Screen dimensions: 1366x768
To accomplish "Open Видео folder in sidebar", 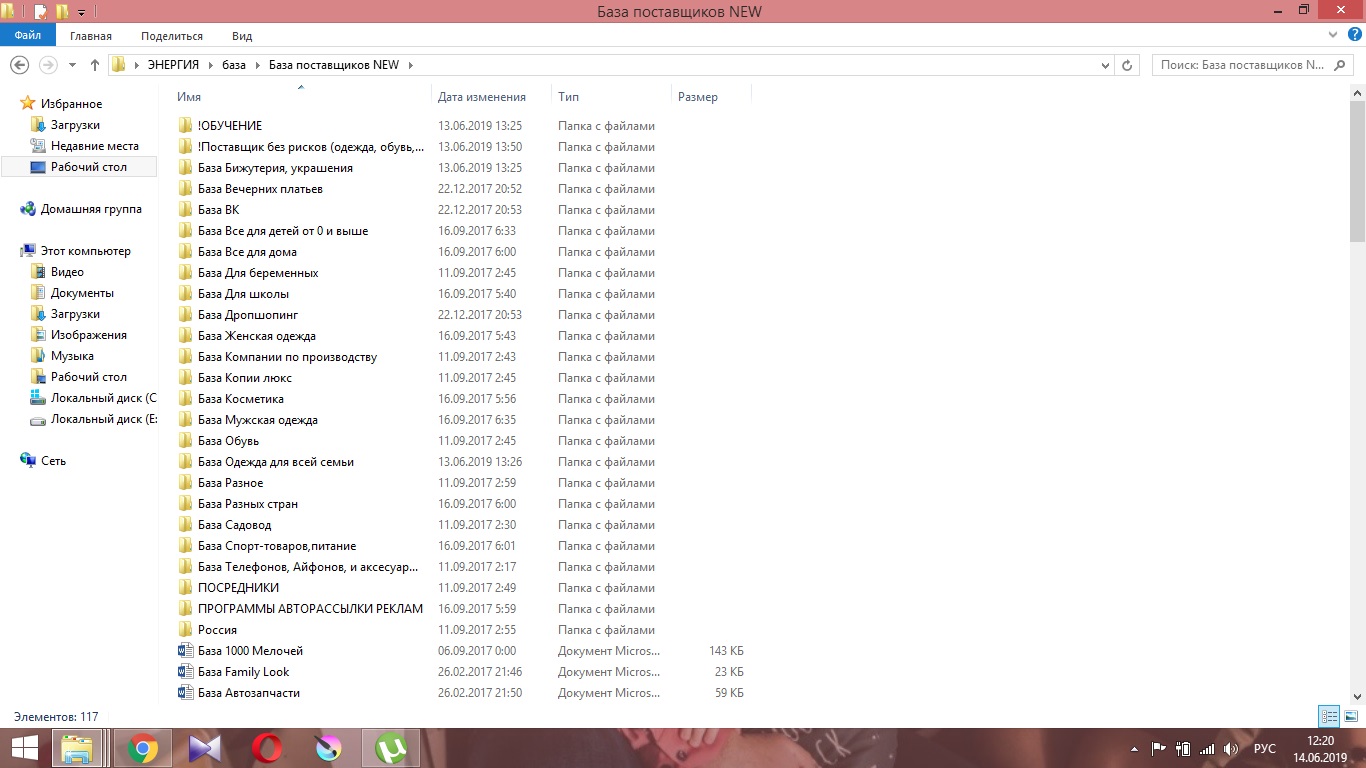I will [x=67, y=272].
